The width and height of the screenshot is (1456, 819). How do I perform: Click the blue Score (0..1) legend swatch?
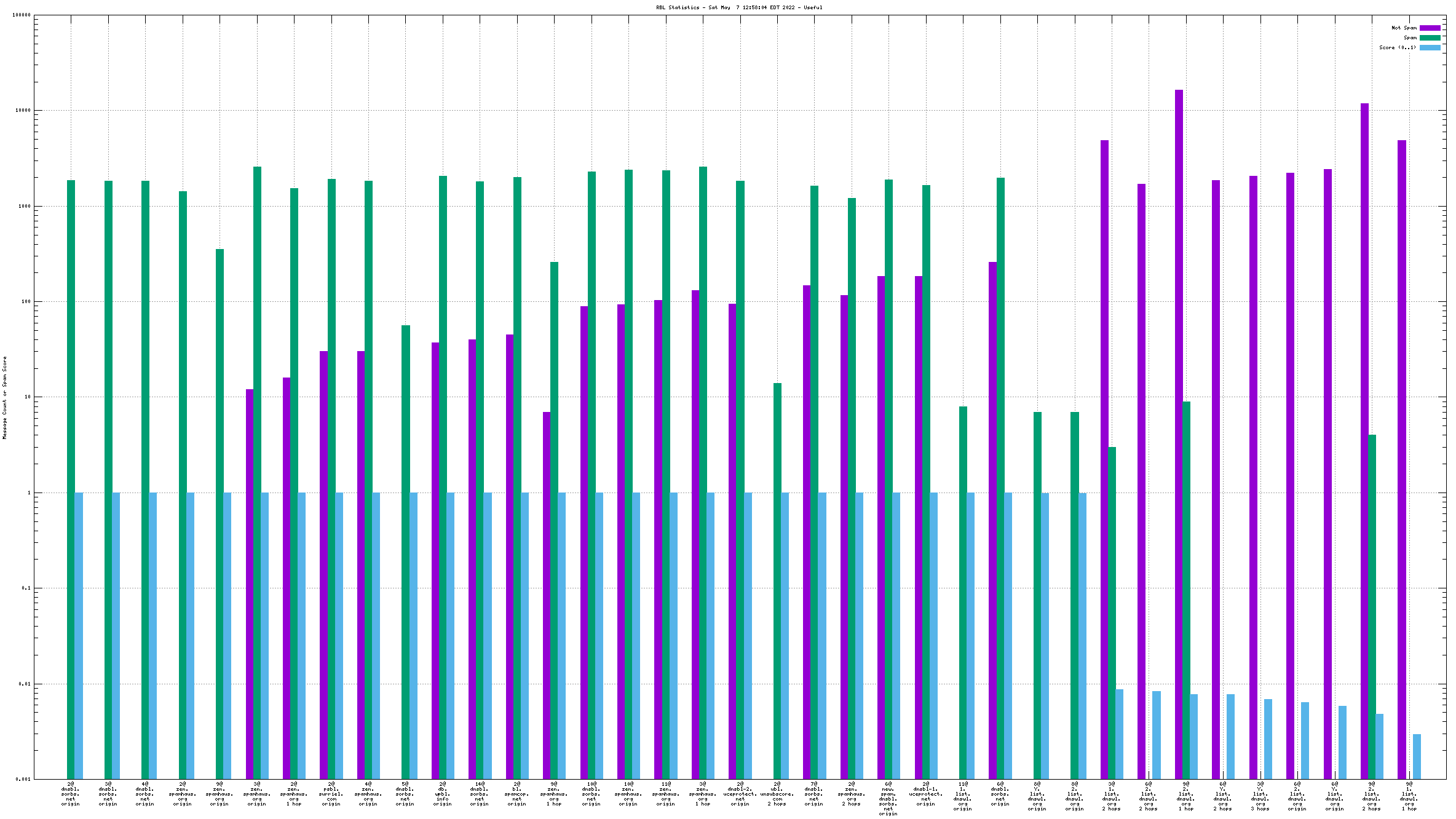point(1430,47)
